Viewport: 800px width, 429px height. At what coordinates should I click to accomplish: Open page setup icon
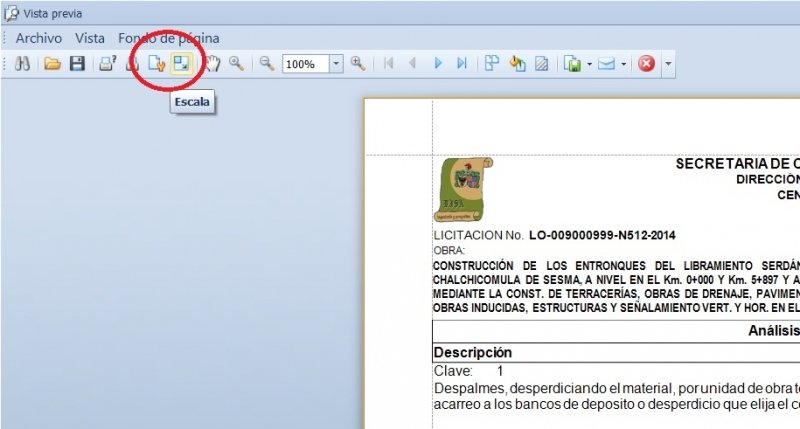pos(155,64)
